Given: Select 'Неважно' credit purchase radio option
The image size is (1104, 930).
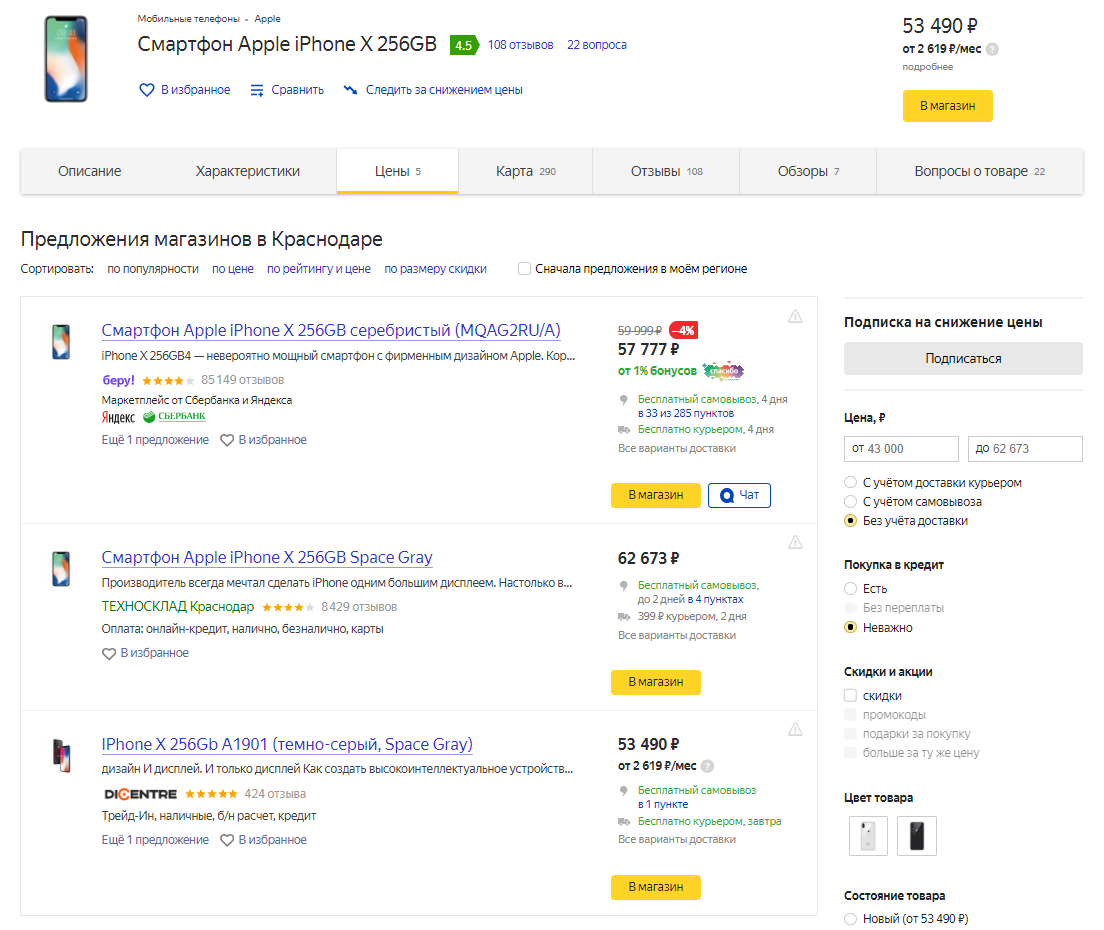Looking at the screenshot, I should pyautogui.click(x=851, y=627).
